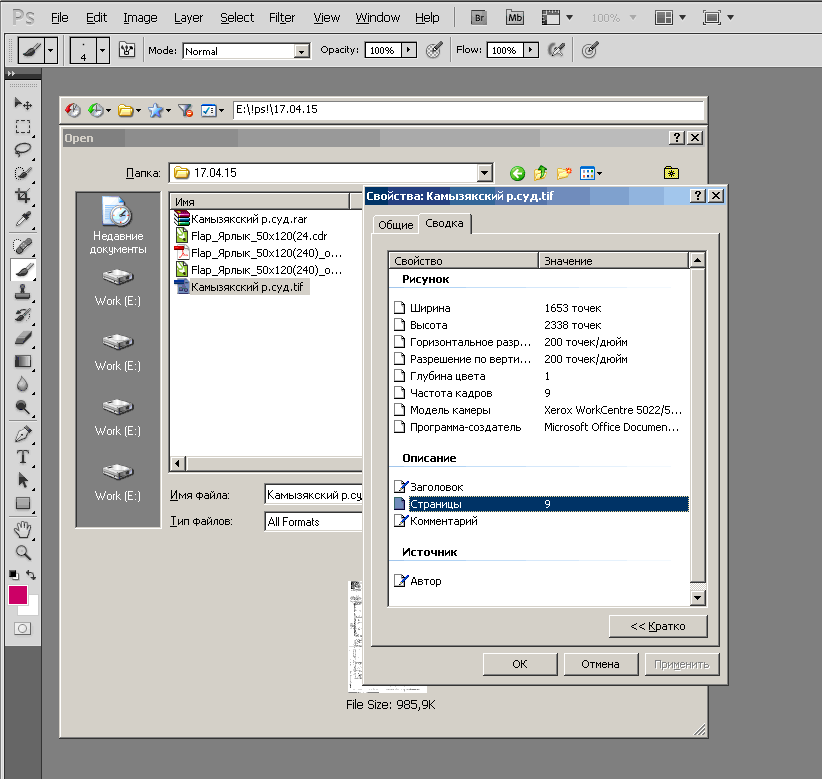The image size is (822, 779).
Task: Select the Камызякский р.суд.rar file
Action: pyautogui.click(x=249, y=219)
